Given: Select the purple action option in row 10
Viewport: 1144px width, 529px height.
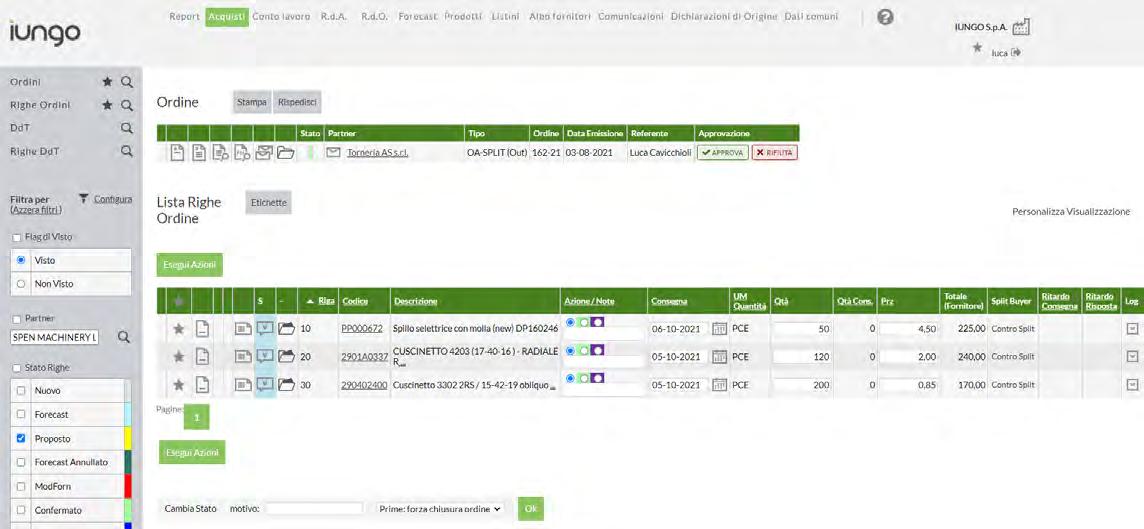Looking at the screenshot, I should 597,322.
